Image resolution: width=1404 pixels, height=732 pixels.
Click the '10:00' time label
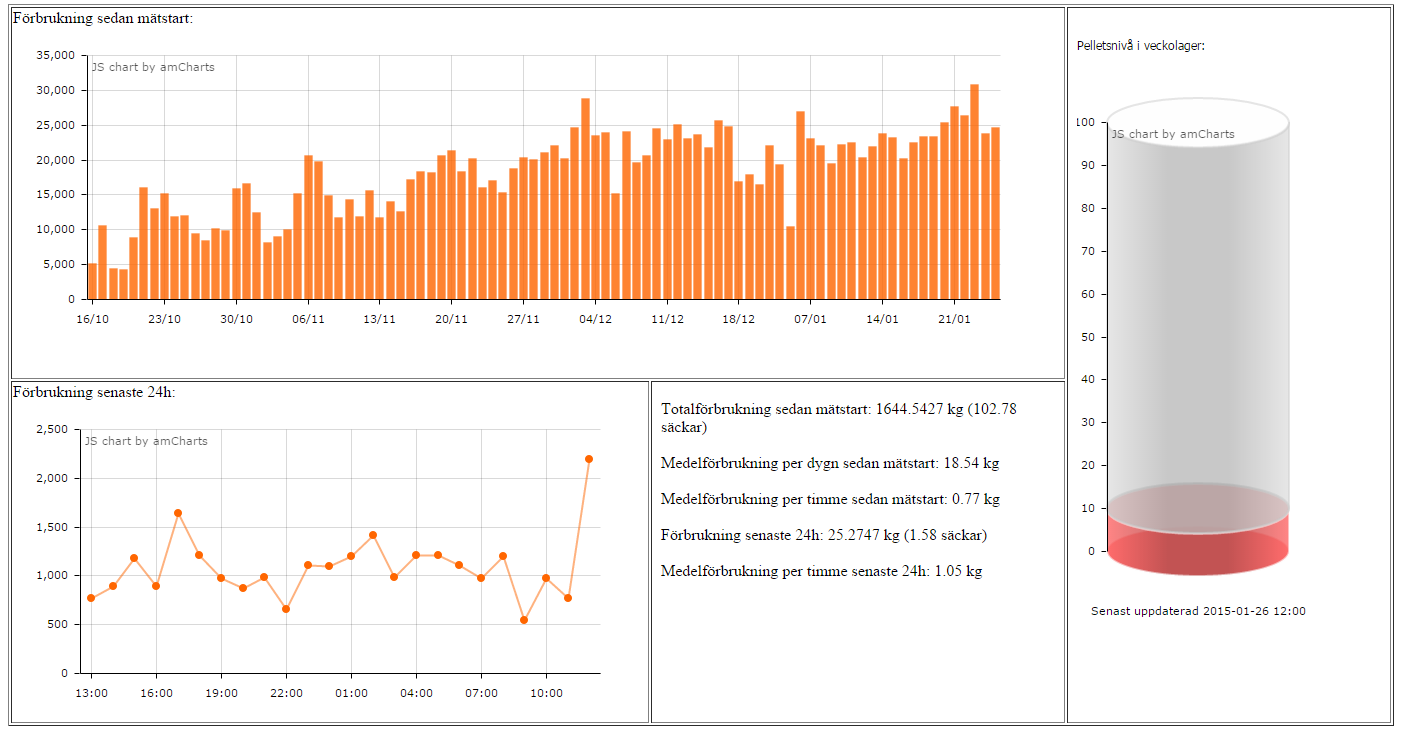pos(546,693)
